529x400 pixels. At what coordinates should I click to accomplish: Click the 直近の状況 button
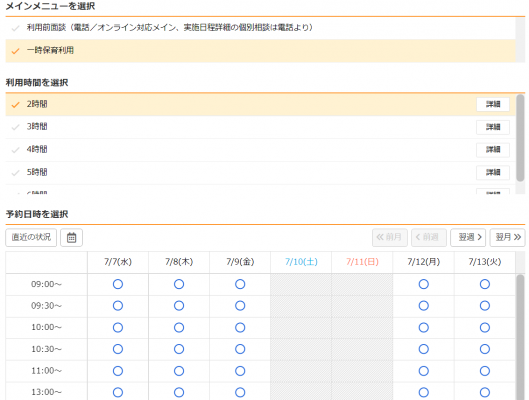click(31, 237)
